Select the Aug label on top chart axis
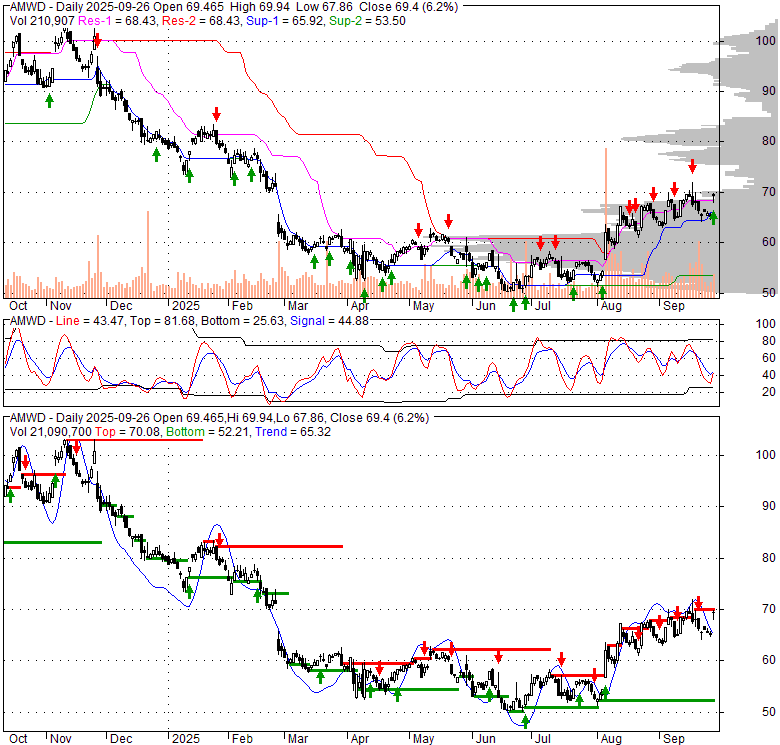This screenshot has height=745, width=780. tap(611, 306)
